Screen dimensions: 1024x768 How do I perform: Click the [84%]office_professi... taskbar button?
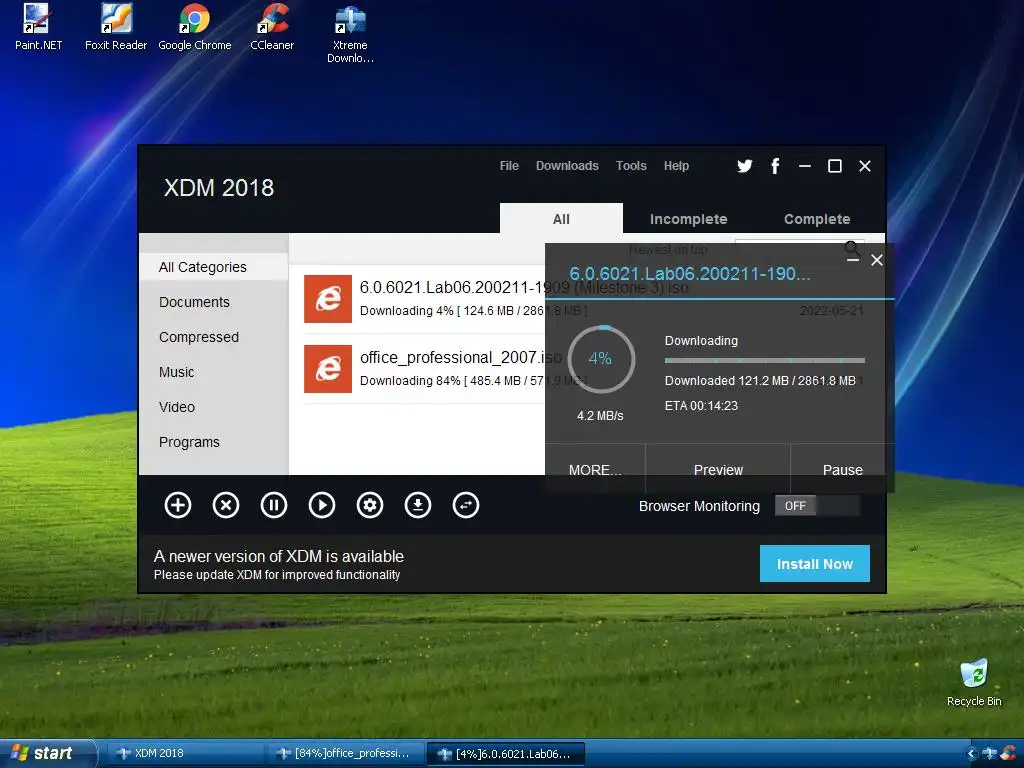click(344, 754)
